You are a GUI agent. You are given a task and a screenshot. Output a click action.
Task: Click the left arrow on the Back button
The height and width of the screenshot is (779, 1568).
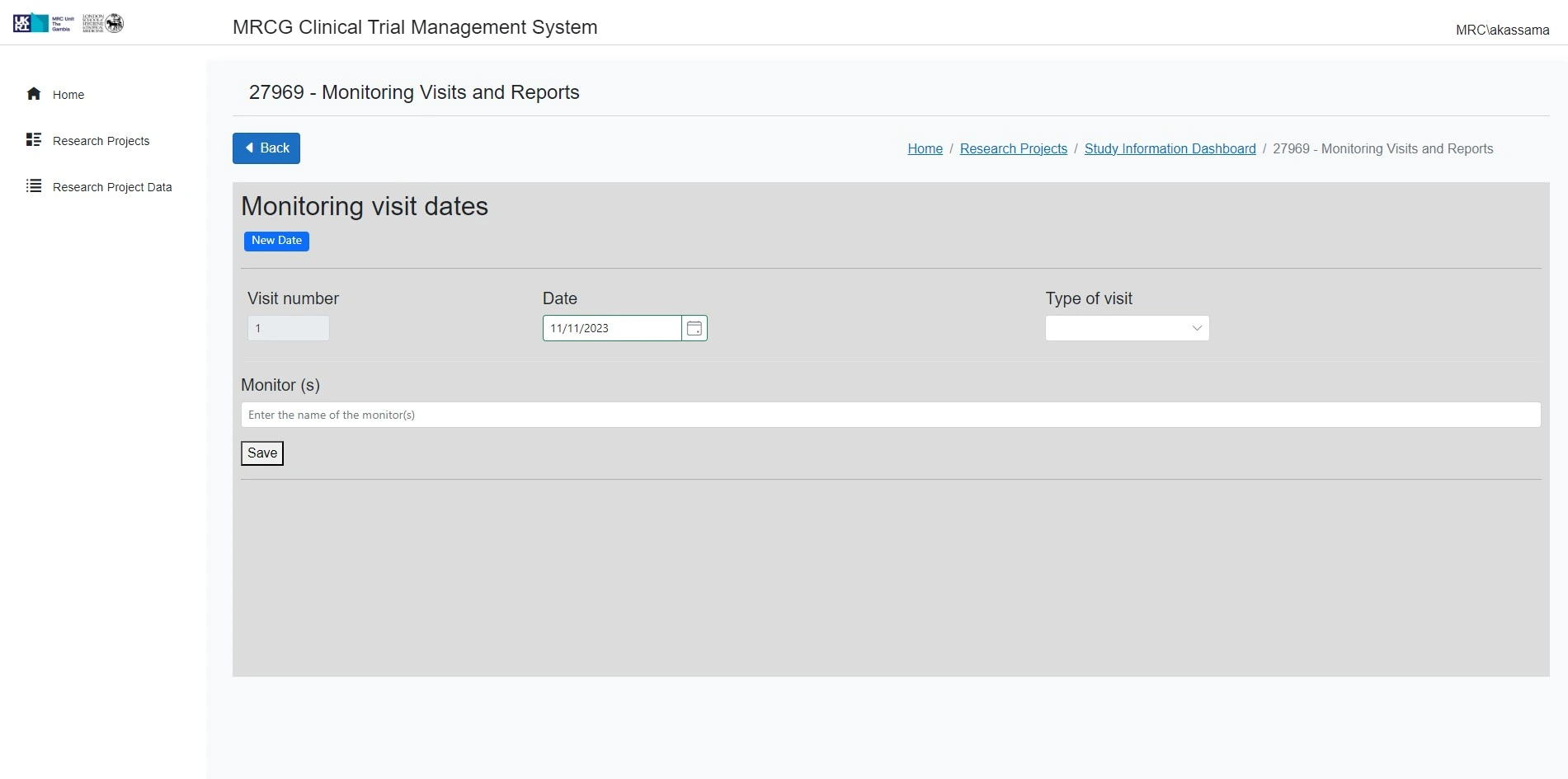click(x=250, y=148)
